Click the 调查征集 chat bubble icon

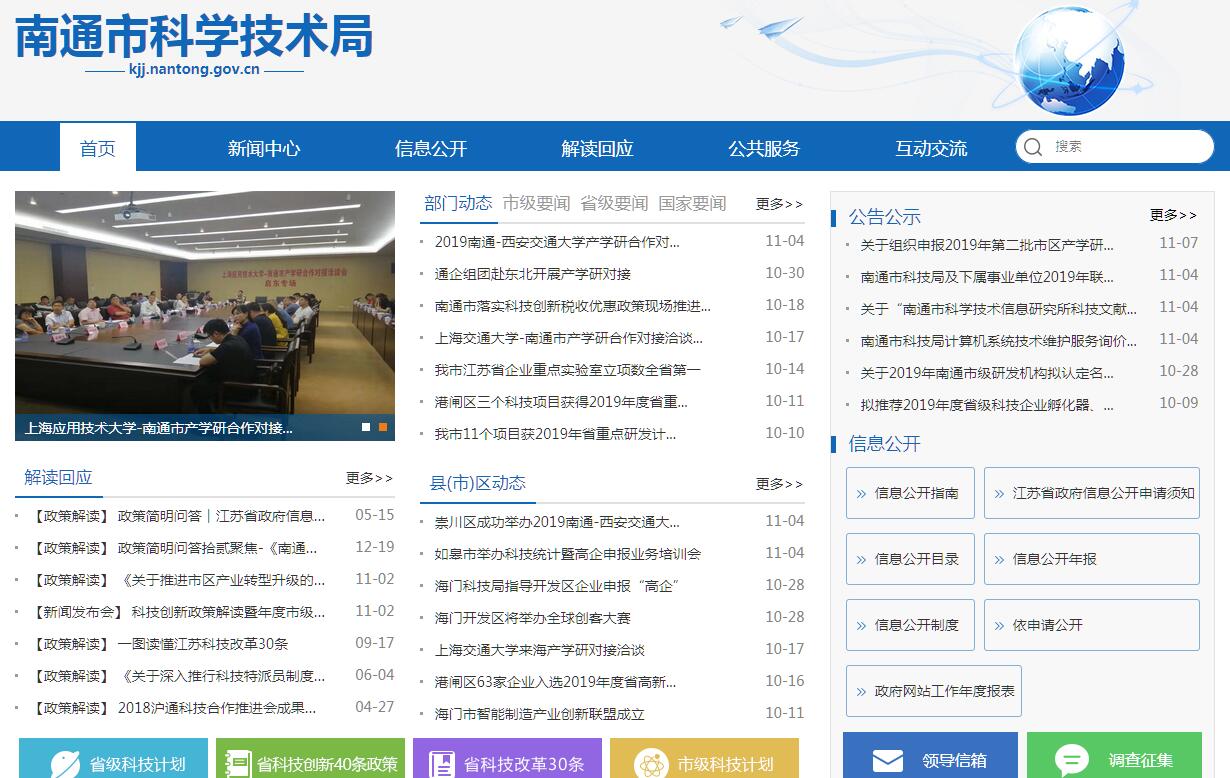pyautogui.click(x=1071, y=761)
